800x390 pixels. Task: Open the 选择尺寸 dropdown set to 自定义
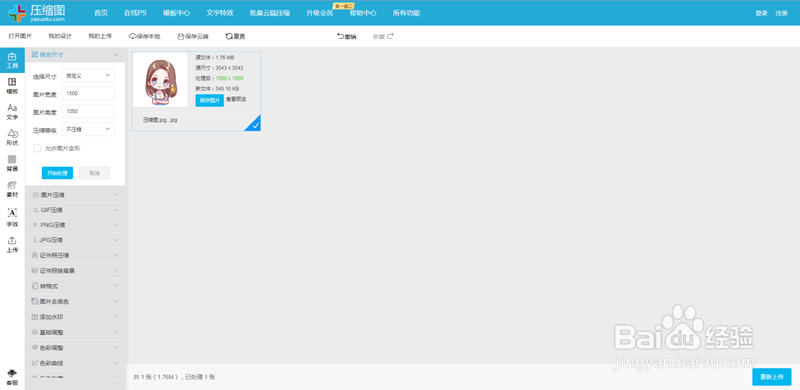click(x=88, y=76)
